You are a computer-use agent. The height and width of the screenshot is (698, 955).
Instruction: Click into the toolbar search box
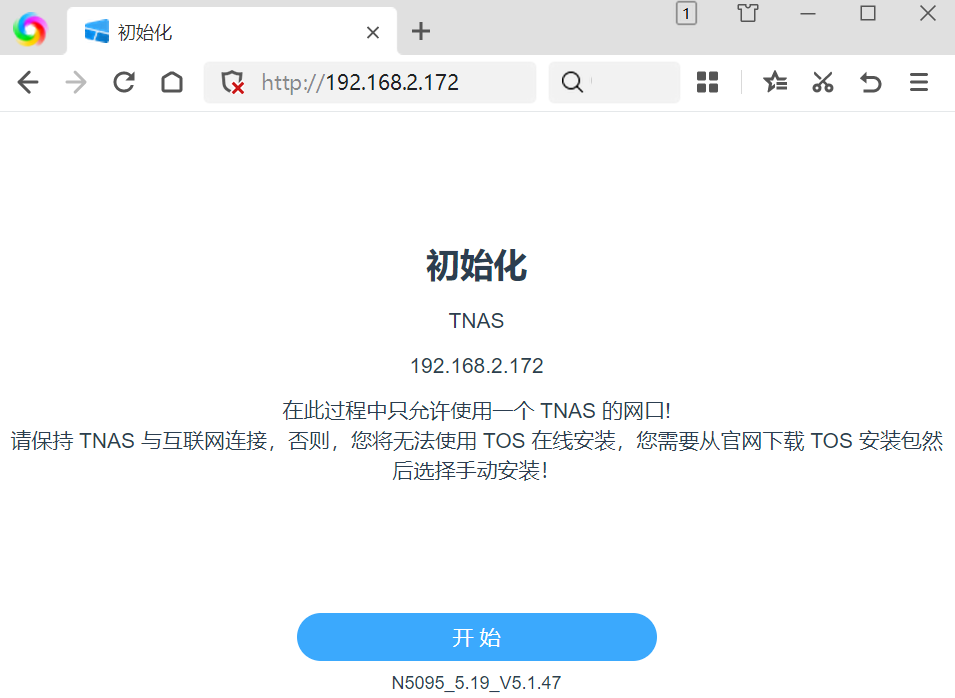(630, 82)
